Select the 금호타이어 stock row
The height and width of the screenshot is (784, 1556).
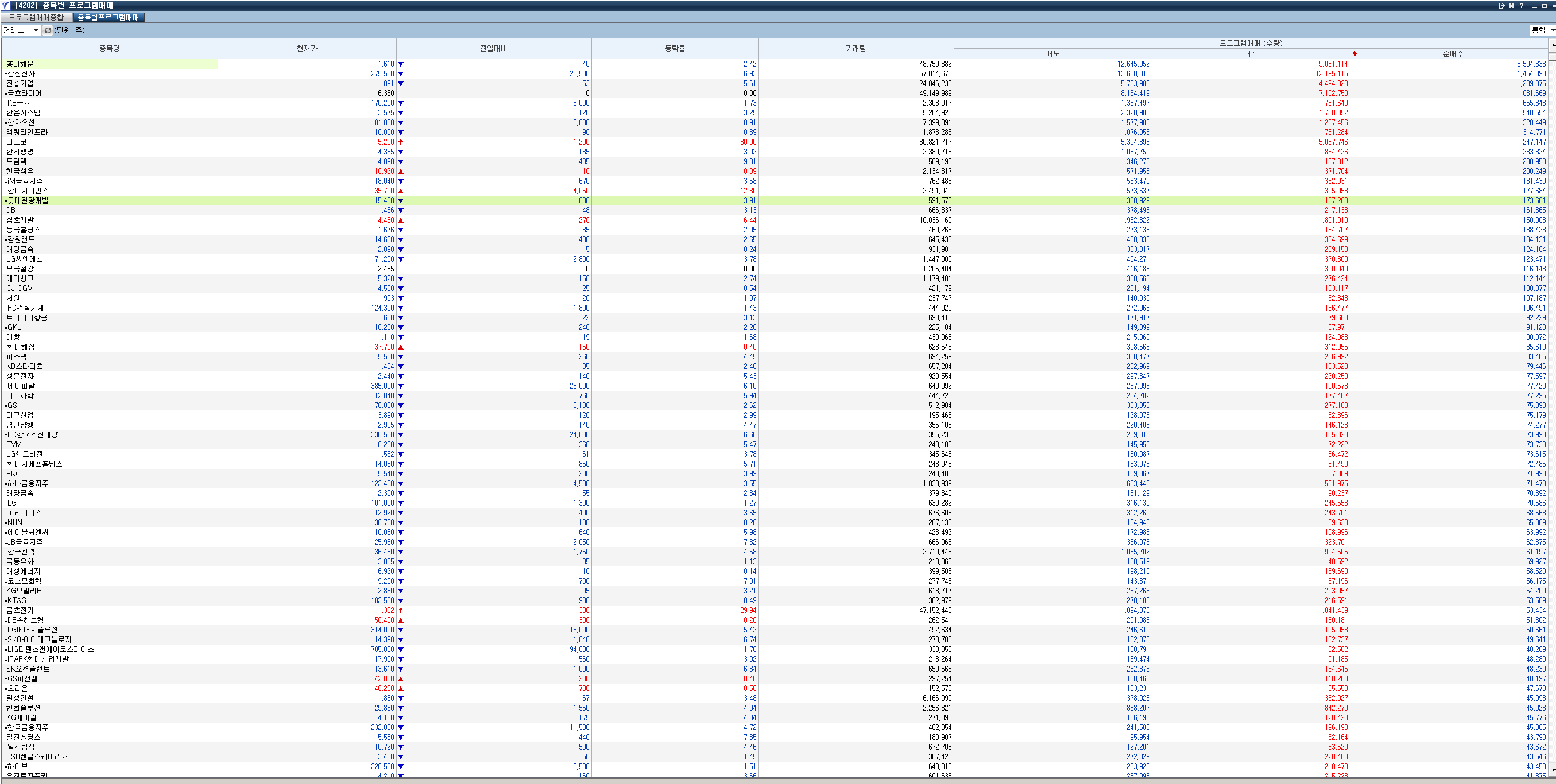tap(775, 93)
